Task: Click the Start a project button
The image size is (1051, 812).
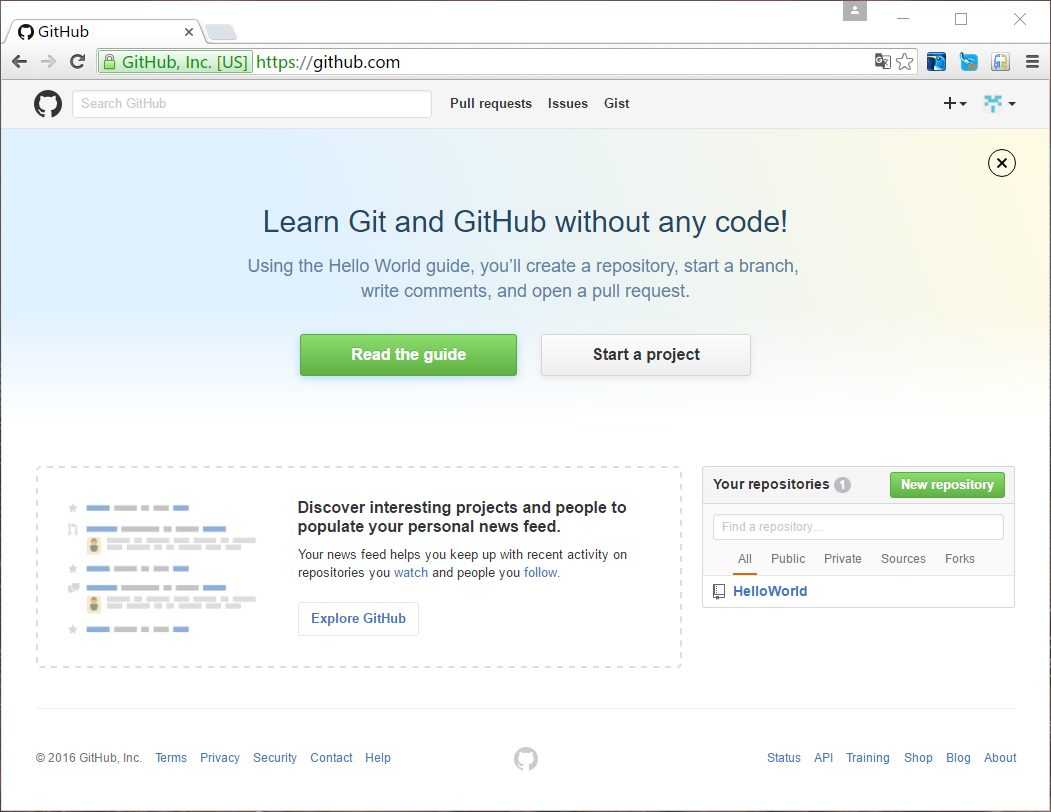Action: point(645,355)
